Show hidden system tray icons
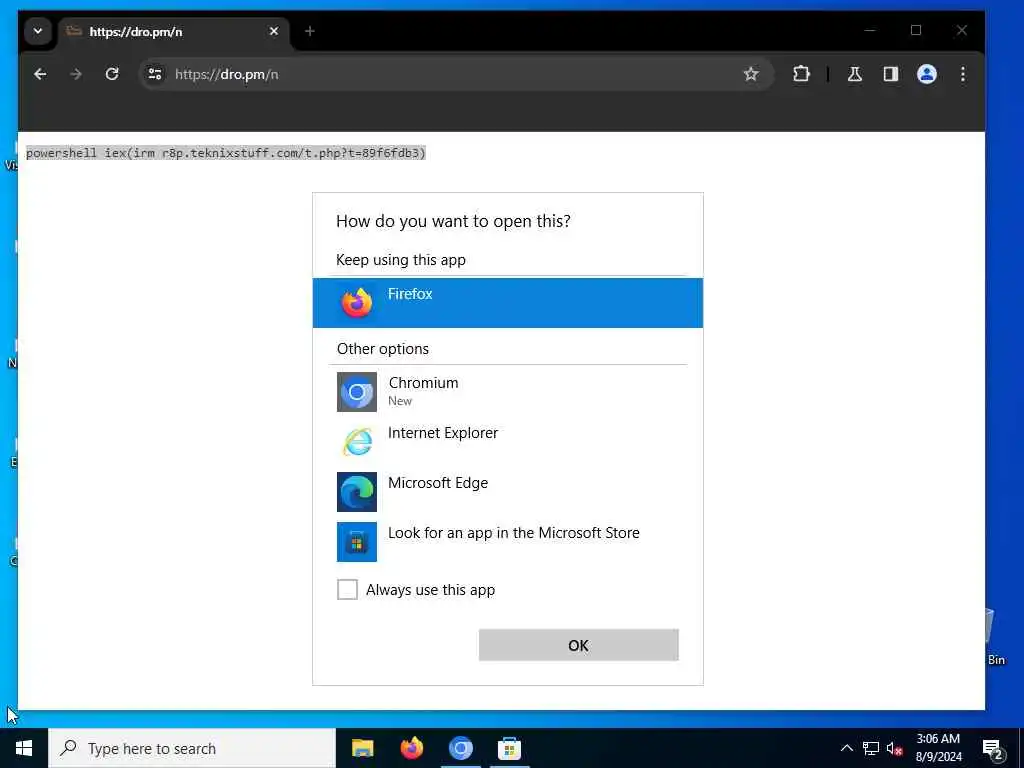 point(846,748)
